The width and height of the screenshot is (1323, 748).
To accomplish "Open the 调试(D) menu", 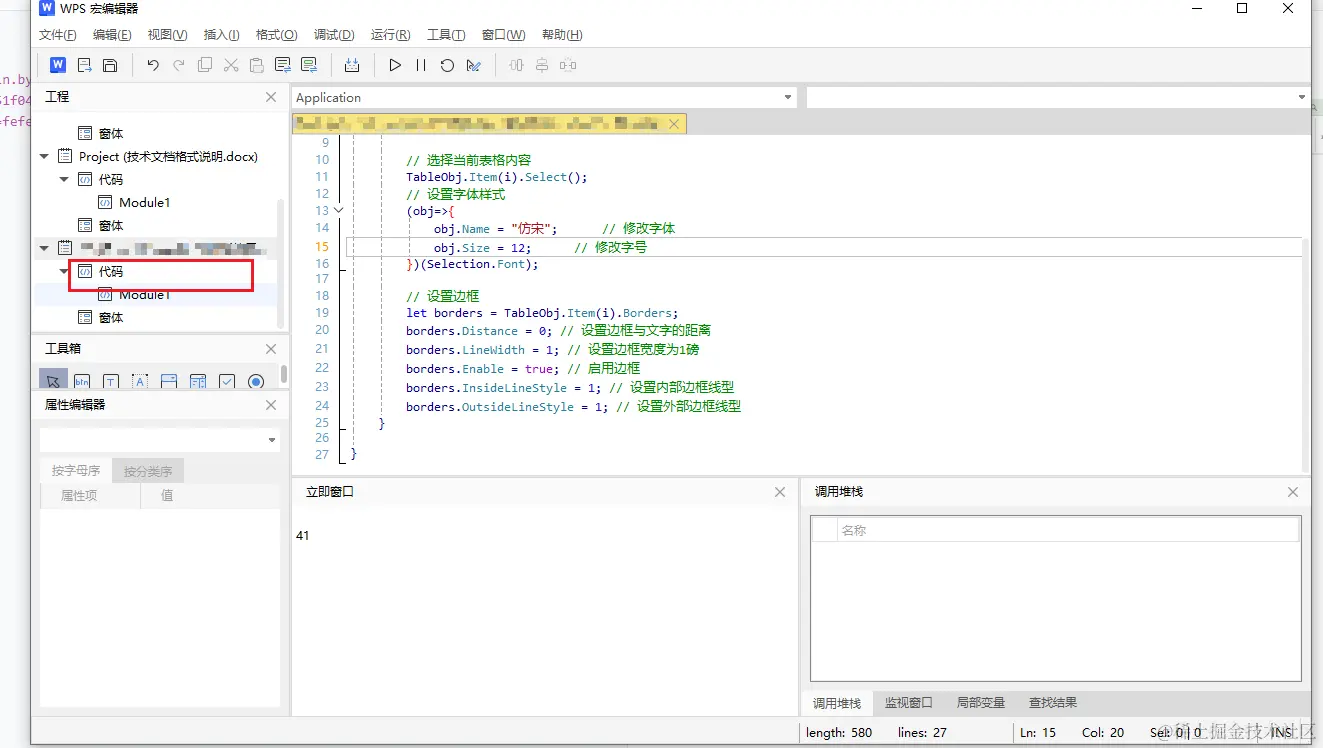I will 334,35.
